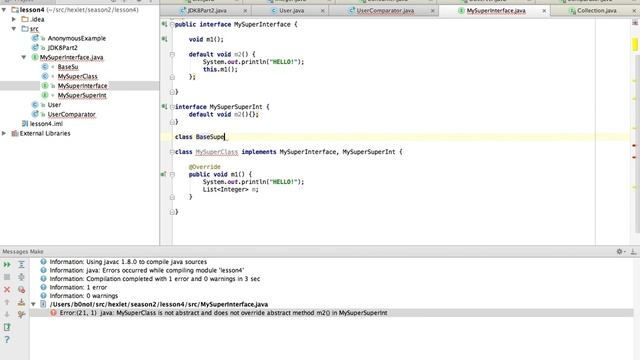
Task: Click implemented gutter marker beside void m1()
Action: 164,39
